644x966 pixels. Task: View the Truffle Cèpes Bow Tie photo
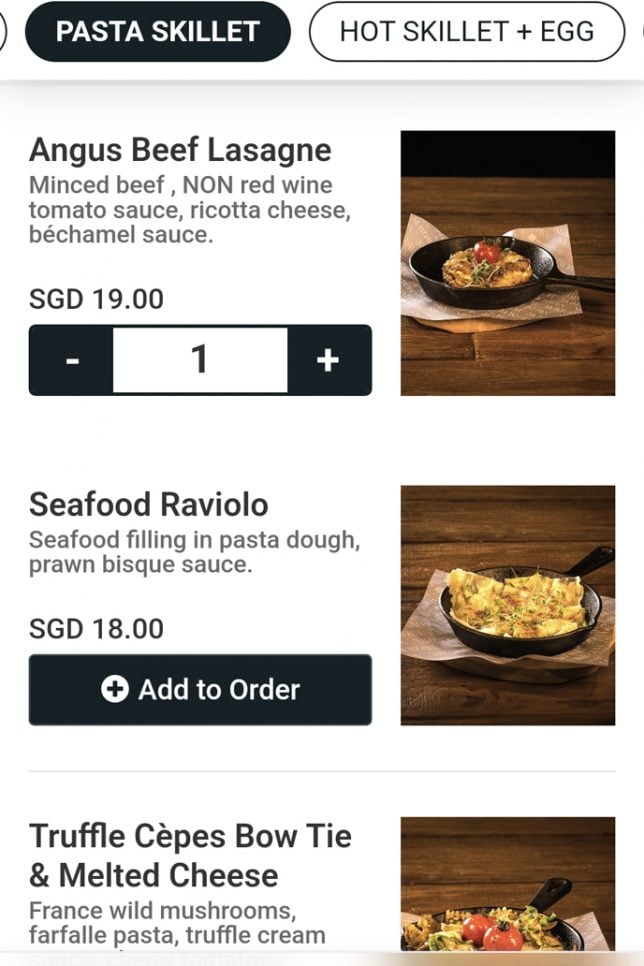point(507,885)
